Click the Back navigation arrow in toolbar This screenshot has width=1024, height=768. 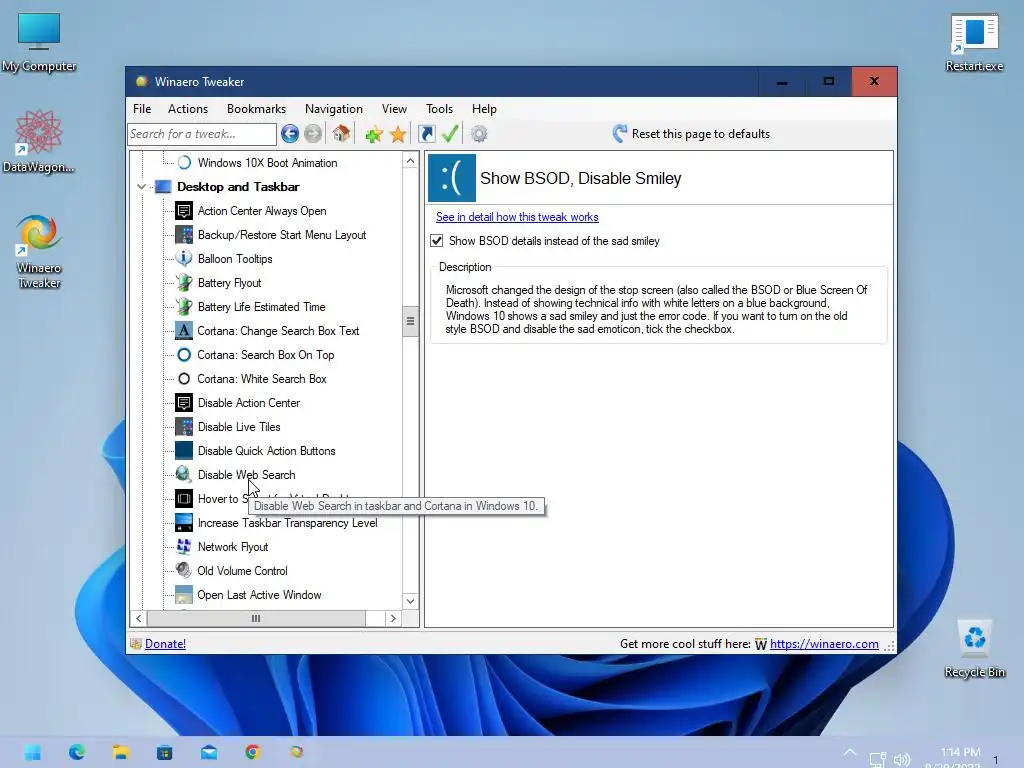tap(290, 134)
